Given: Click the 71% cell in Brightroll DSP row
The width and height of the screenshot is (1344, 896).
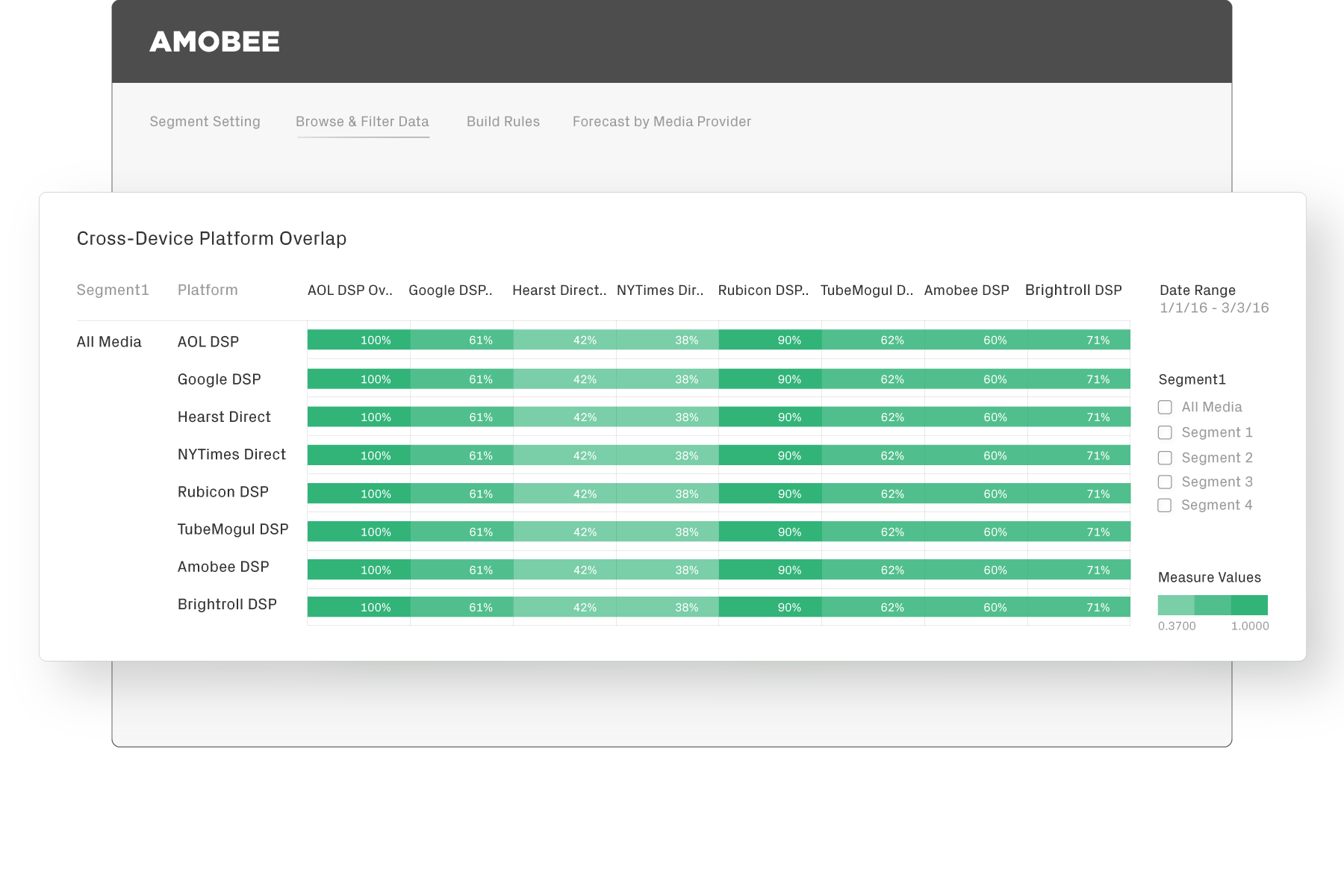Looking at the screenshot, I should [x=1079, y=607].
